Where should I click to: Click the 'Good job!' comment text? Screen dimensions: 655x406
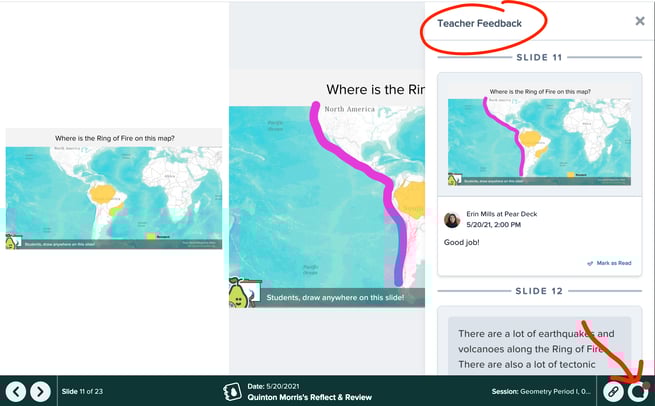coord(462,242)
